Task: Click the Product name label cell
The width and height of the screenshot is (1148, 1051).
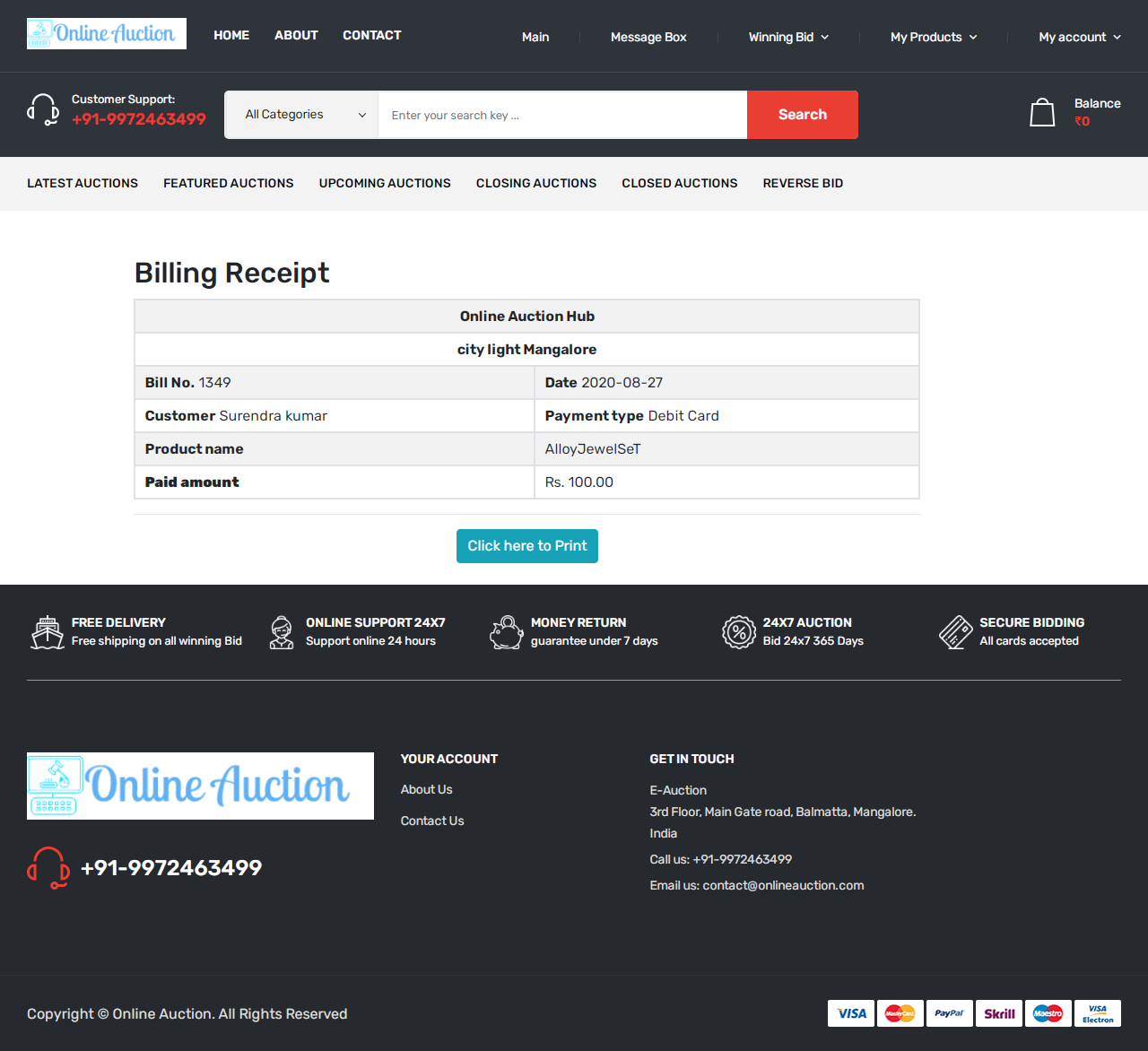Action: pyautogui.click(x=335, y=449)
